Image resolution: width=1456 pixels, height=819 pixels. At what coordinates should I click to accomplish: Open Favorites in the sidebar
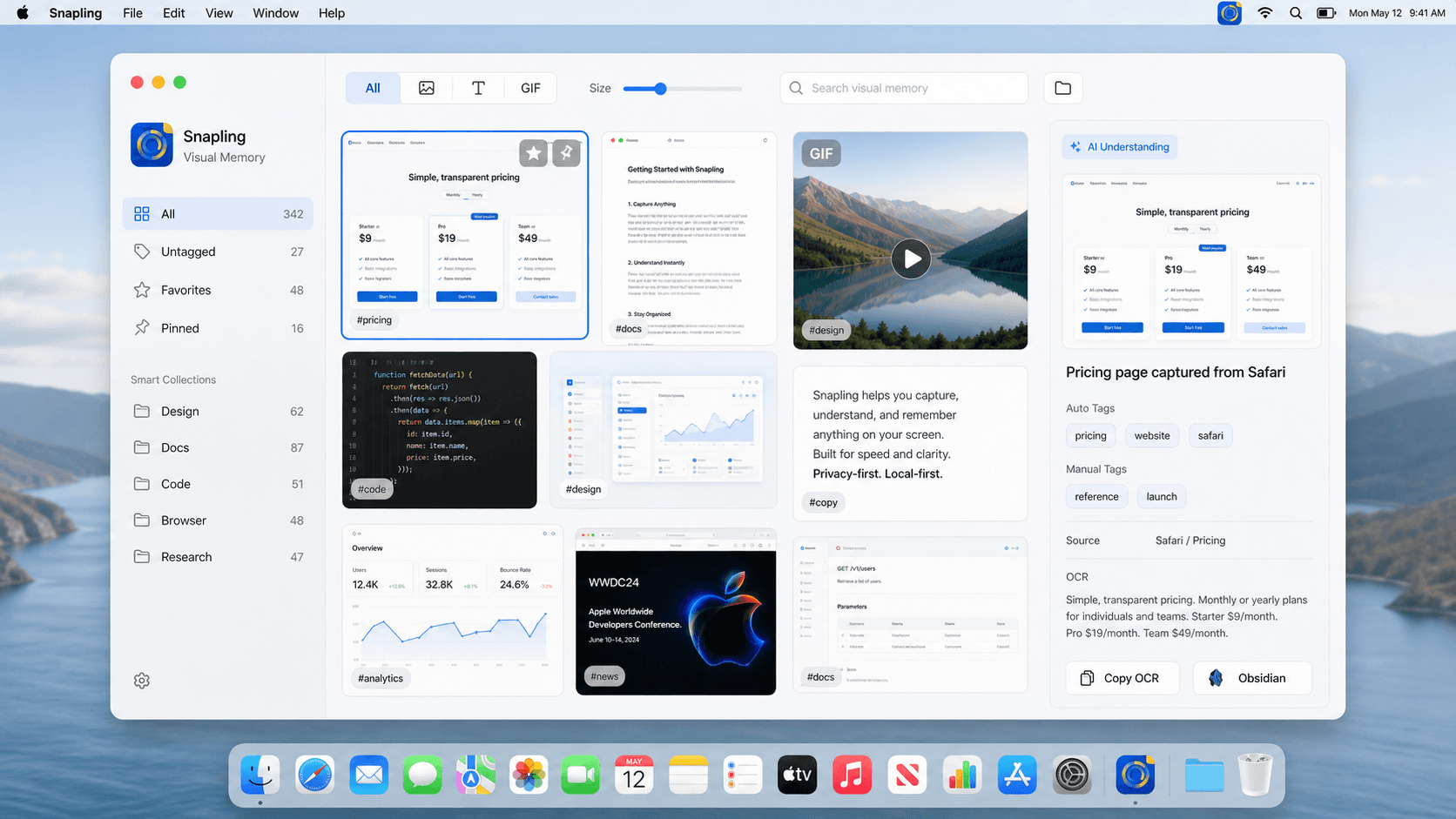[218, 290]
